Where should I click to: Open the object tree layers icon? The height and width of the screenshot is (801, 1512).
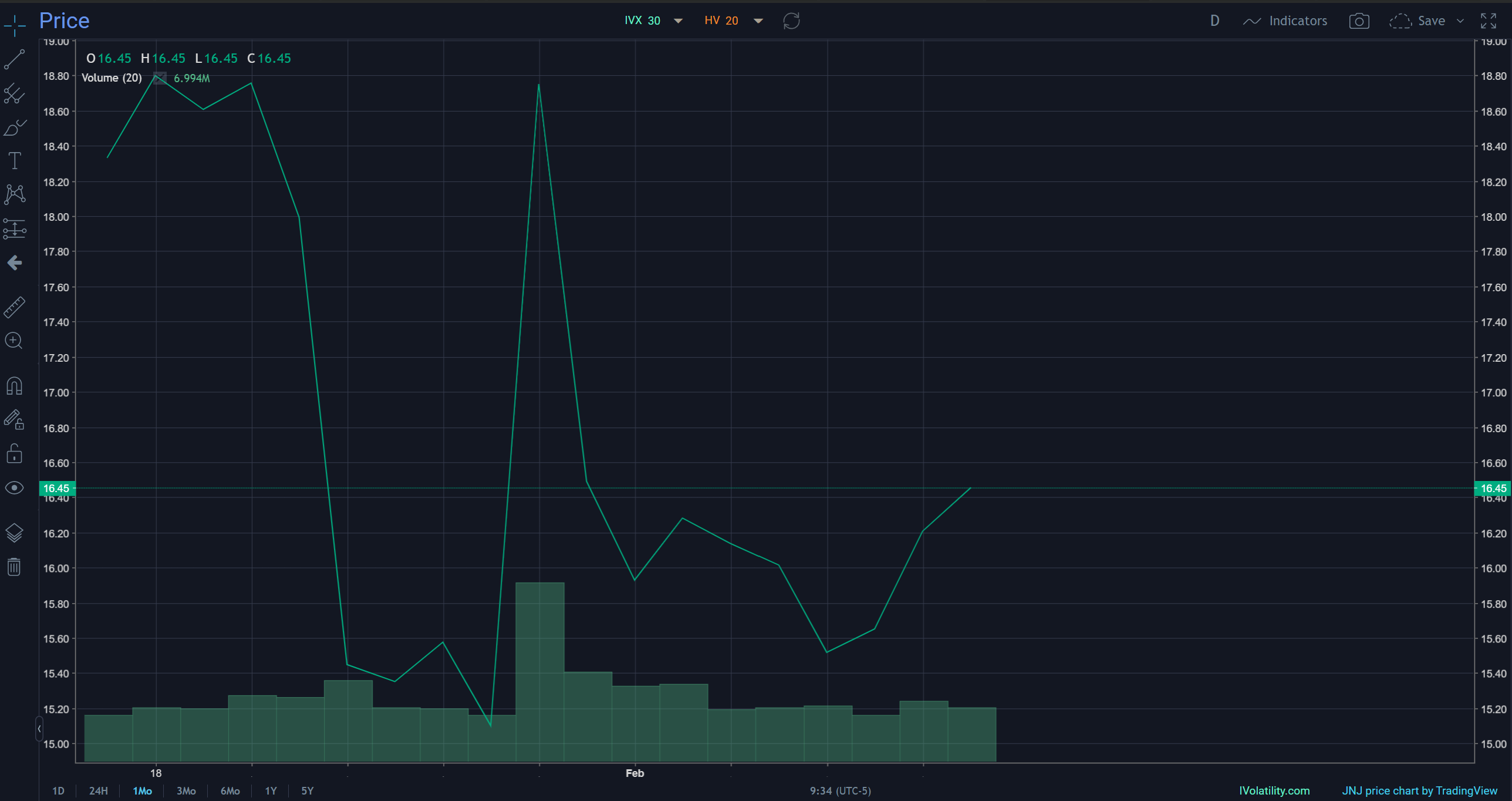(15, 533)
